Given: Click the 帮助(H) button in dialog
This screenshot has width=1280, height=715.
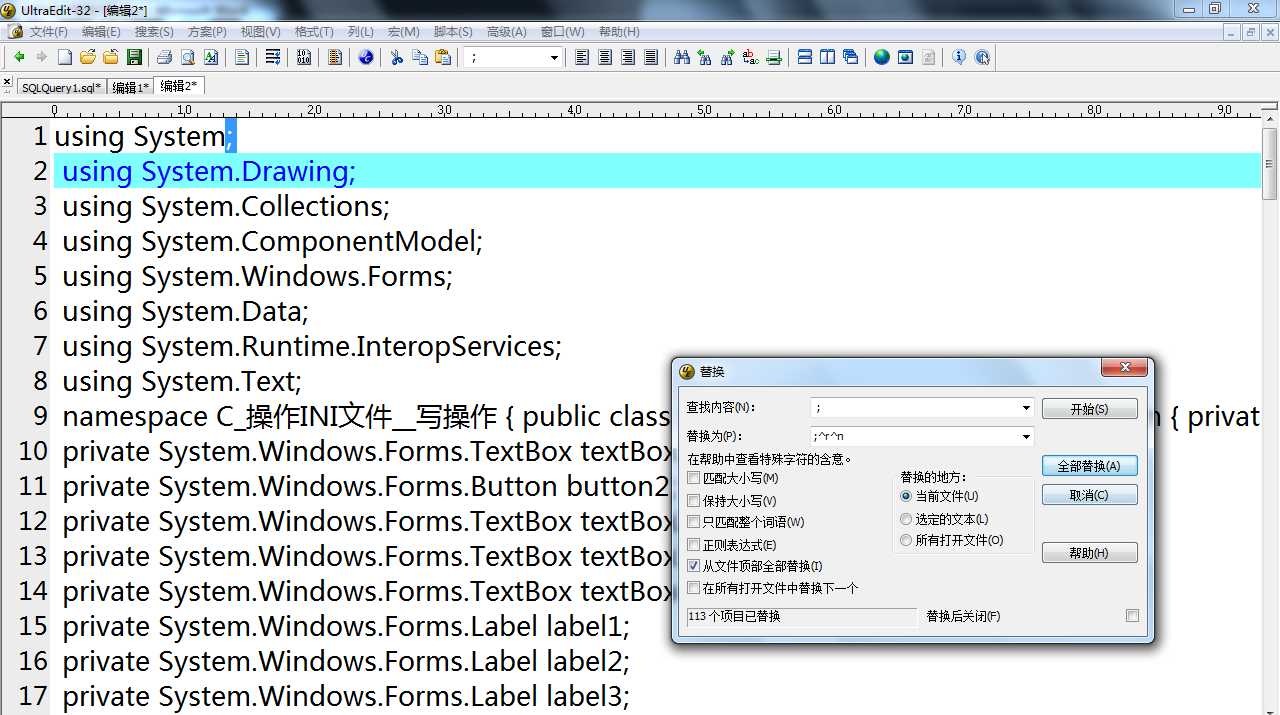Looking at the screenshot, I should (x=1089, y=553).
